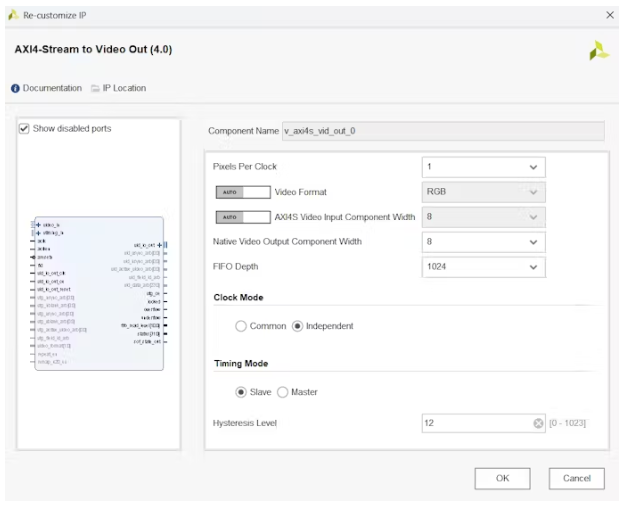Open the Documentation info icon
Screen dimensions: 620x515
[16, 88]
